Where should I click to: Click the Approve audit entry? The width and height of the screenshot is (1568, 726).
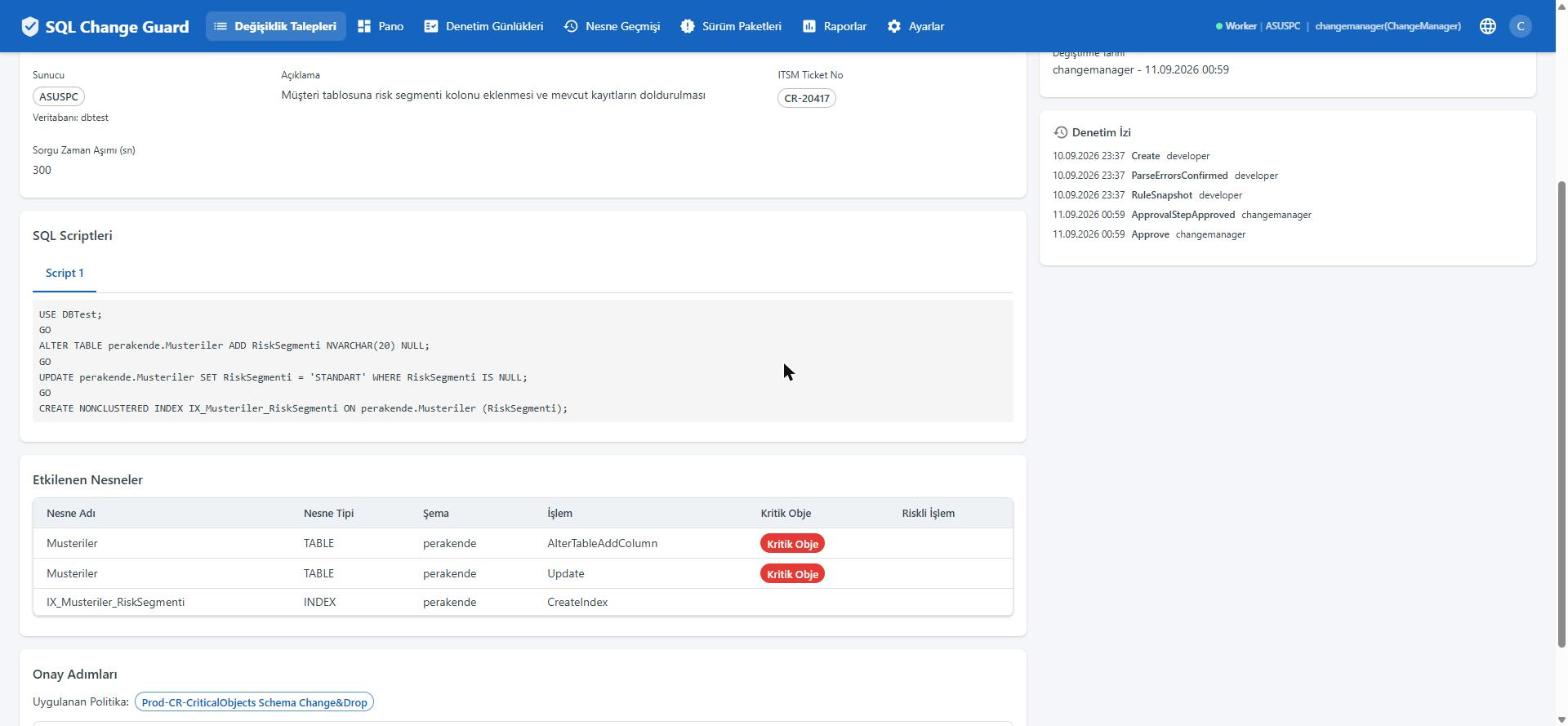coord(1150,234)
